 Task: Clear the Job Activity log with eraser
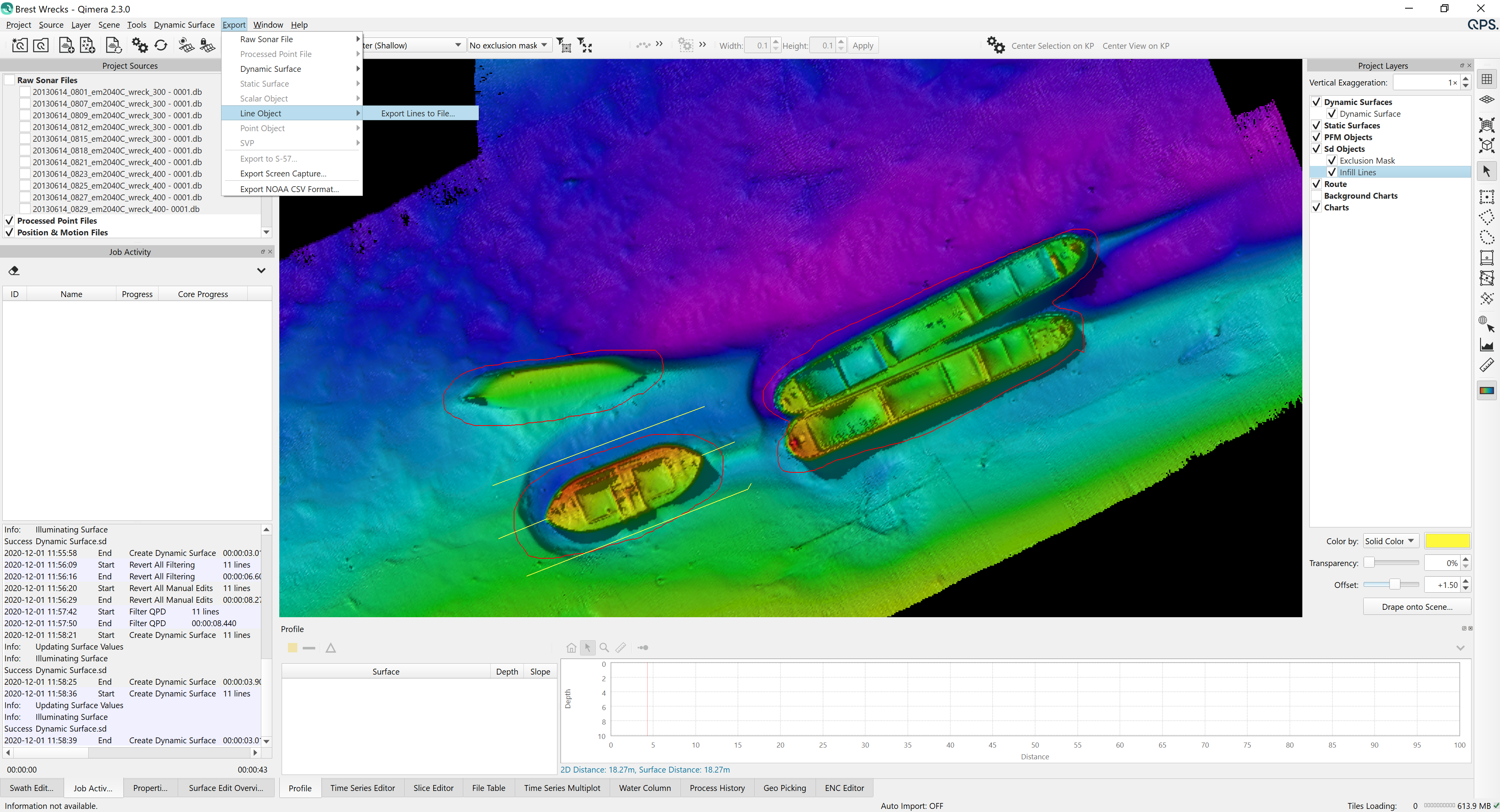point(14,271)
